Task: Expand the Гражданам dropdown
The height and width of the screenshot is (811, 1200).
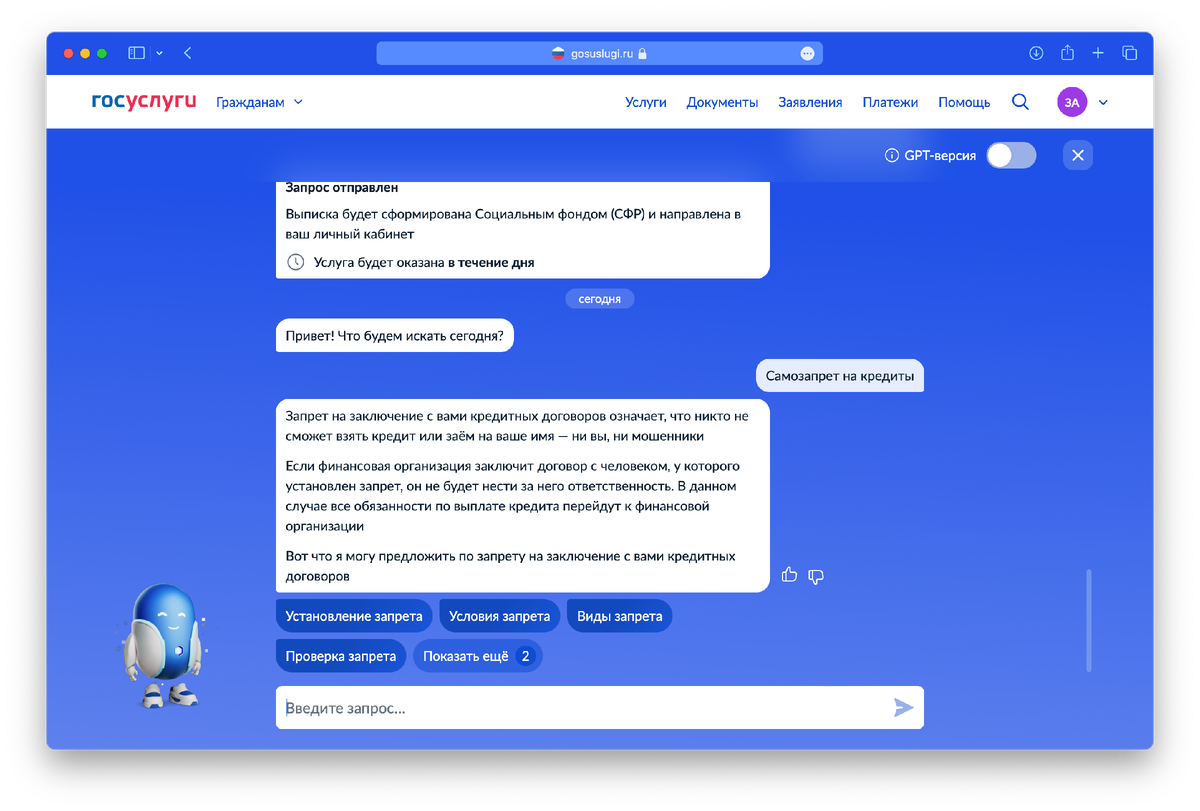Action: click(260, 101)
